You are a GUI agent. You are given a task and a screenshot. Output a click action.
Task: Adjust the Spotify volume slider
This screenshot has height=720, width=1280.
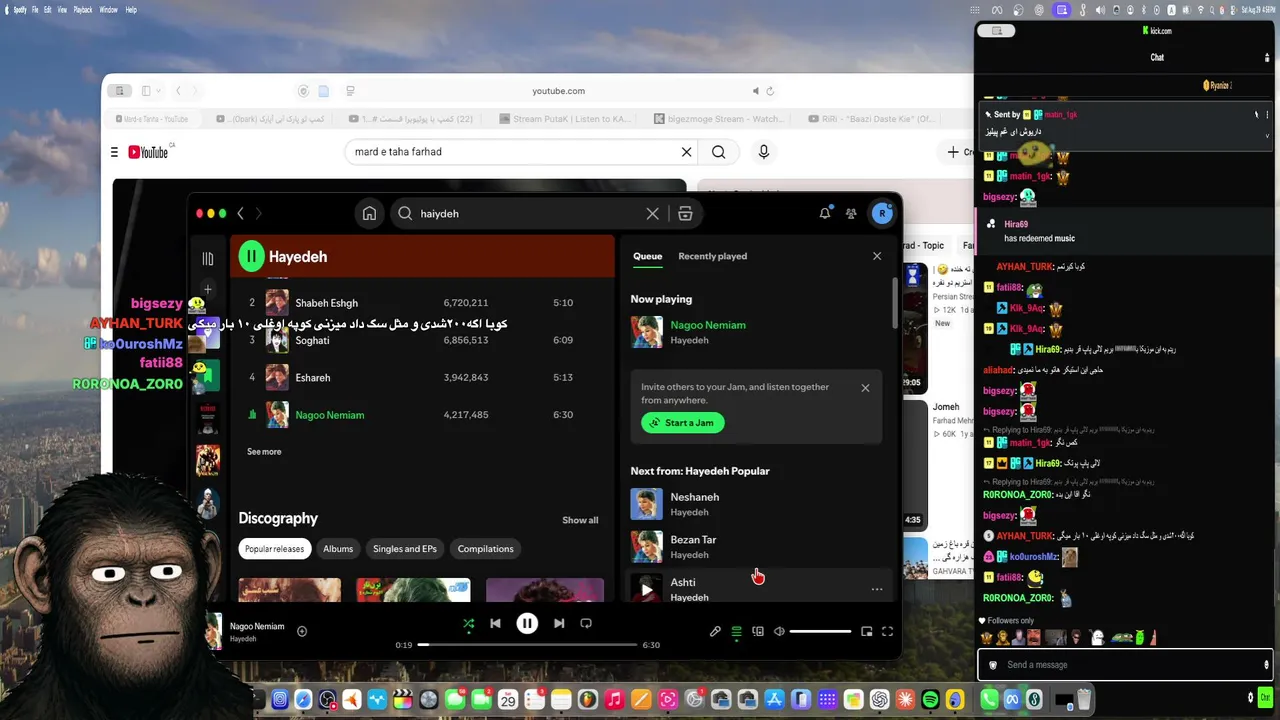pyautogui.click(x=821, y=631)
